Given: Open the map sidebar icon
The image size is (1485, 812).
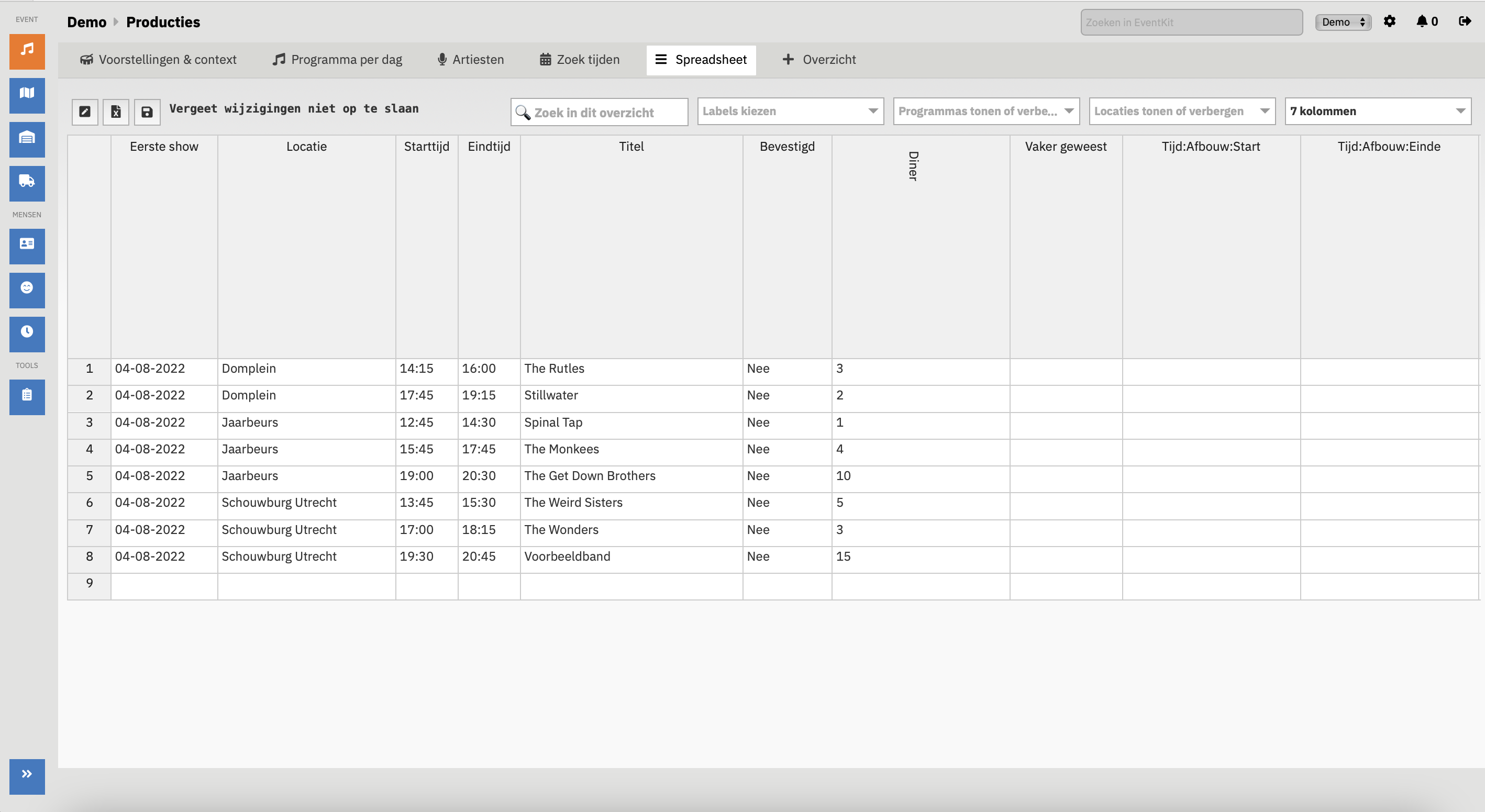Looking at the screenshot, I should pyautogui.click(x=27, y=95).
